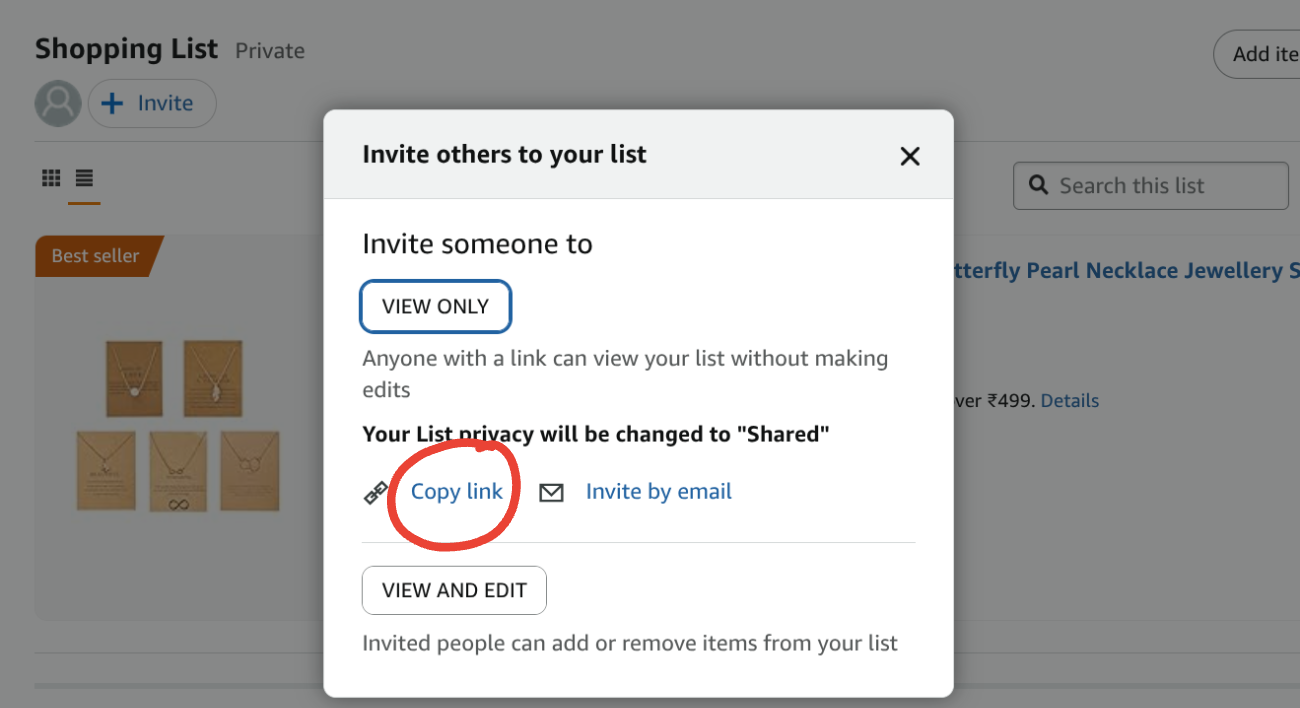Image resolution: width=1300 pixels, height=708 pixels.
Task: Switch to grid view of the list
Action: pos(51,177)
